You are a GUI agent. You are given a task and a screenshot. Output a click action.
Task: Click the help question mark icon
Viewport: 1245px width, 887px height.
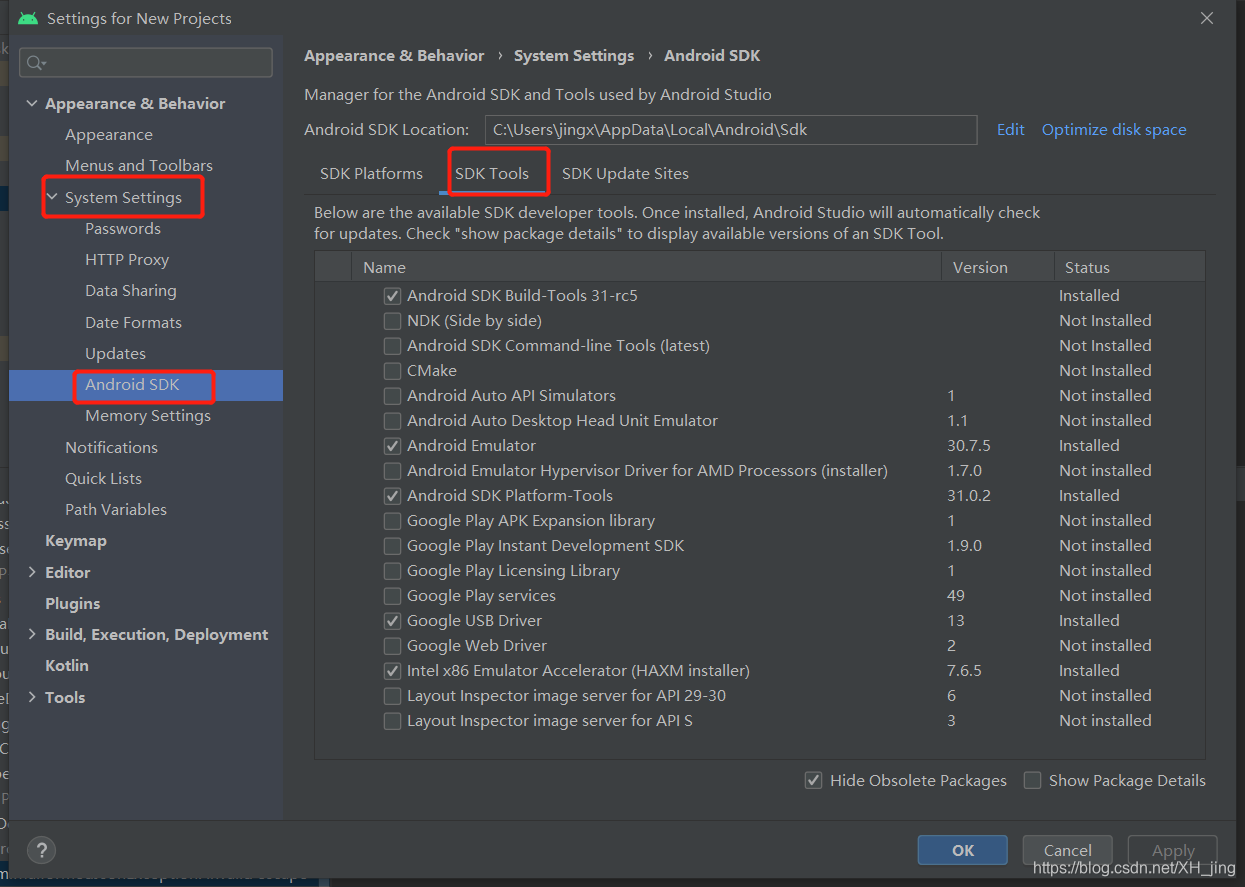click(41, 850)
